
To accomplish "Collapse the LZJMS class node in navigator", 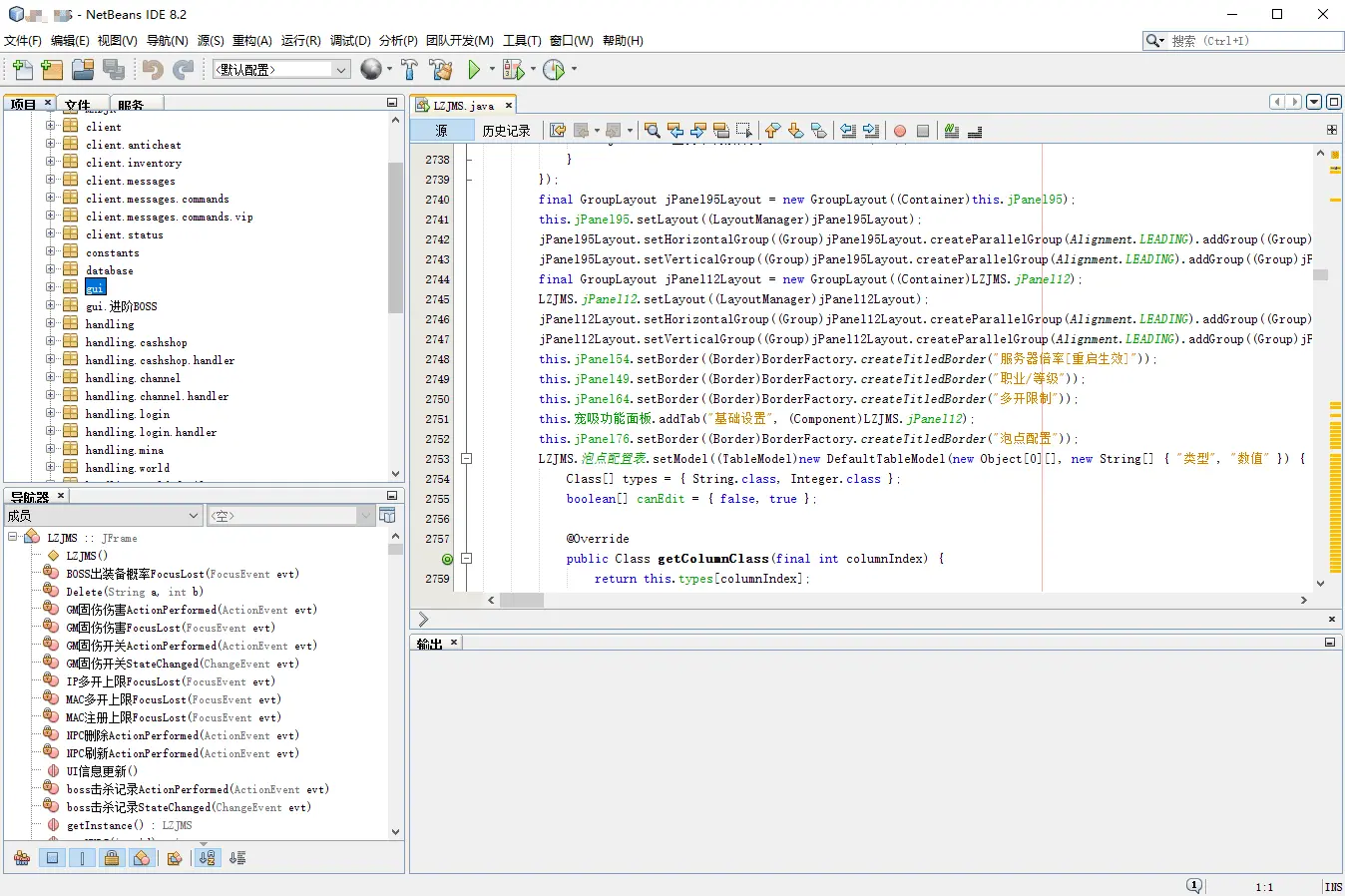I will pyautogui.click(x=13, y=537).
